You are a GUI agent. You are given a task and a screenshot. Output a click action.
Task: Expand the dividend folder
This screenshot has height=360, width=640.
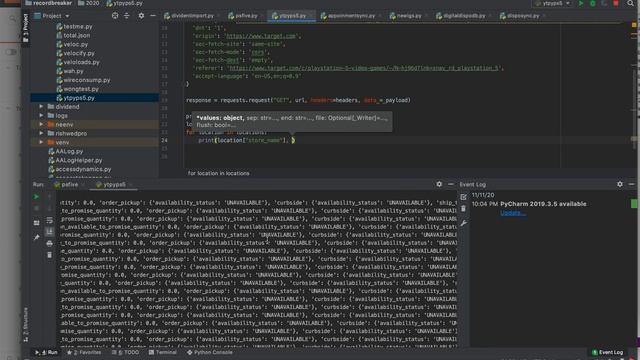click(41, 107)
